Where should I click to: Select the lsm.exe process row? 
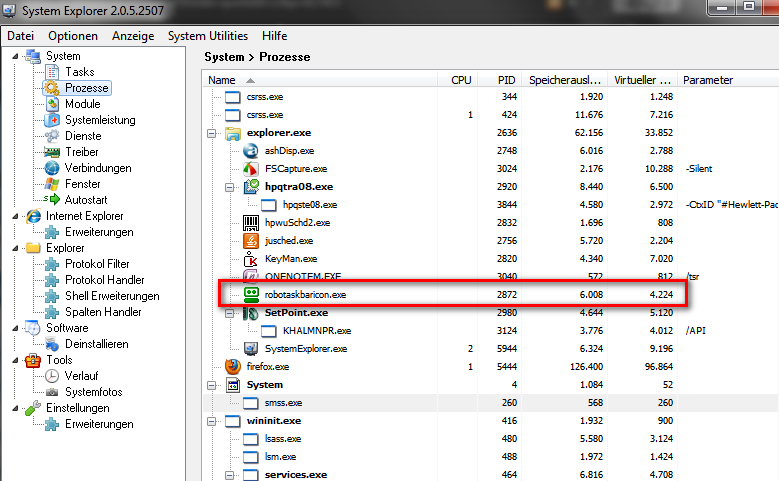[491, 457]
